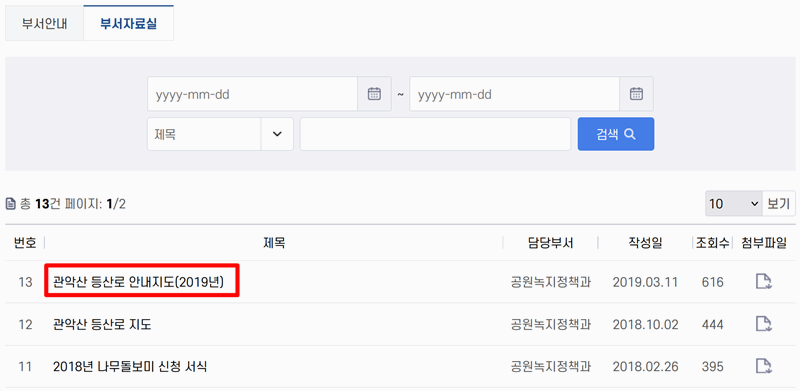The height and width of the screenshot is (391, 800).
Task: Click the view count 616
Action: pos(712,282)
